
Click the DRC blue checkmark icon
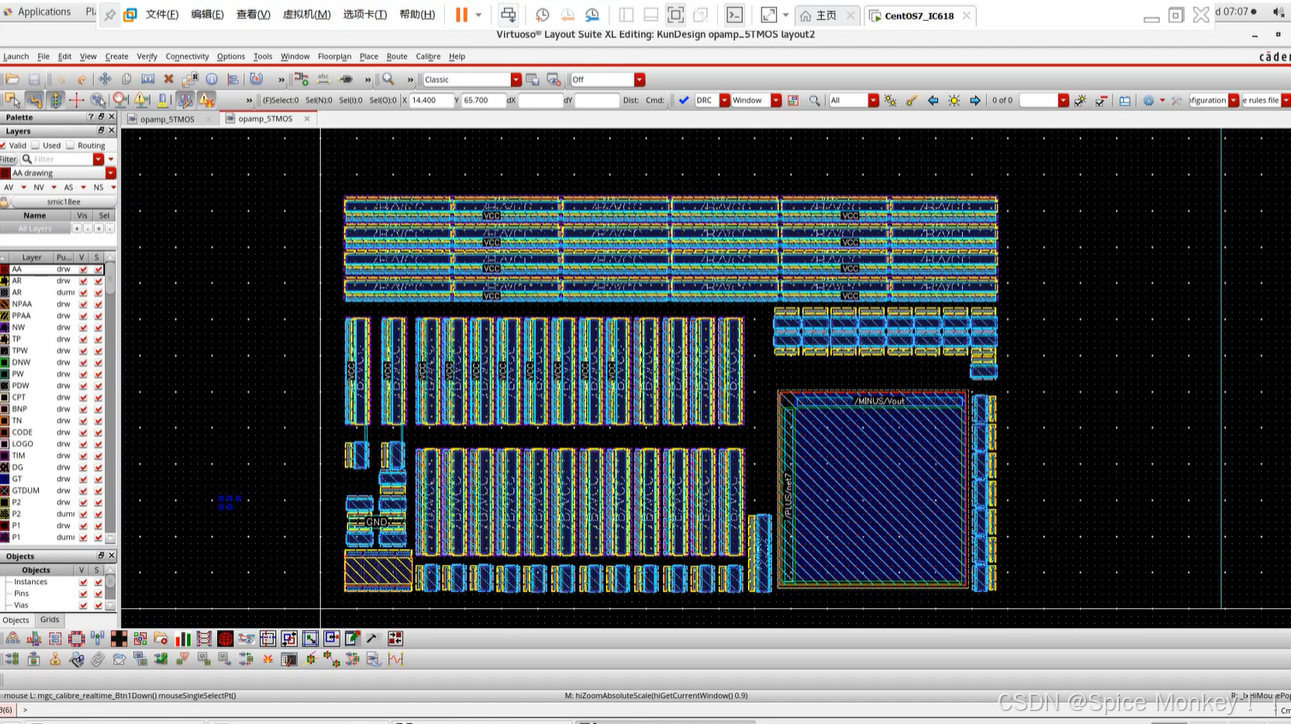[x=684, y=100]
